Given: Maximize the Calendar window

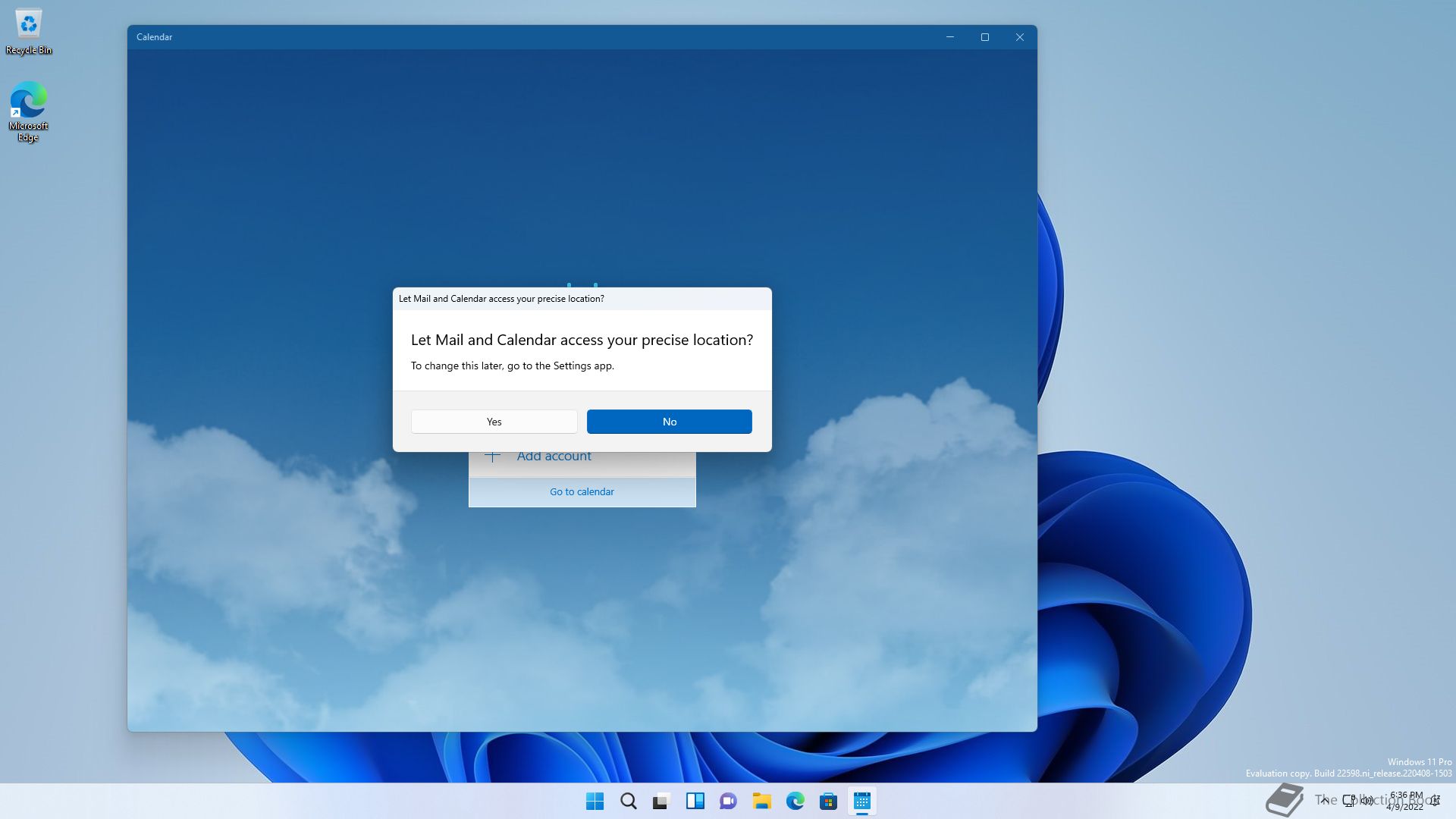Looking at the screenshot, I should pos(984,37).
